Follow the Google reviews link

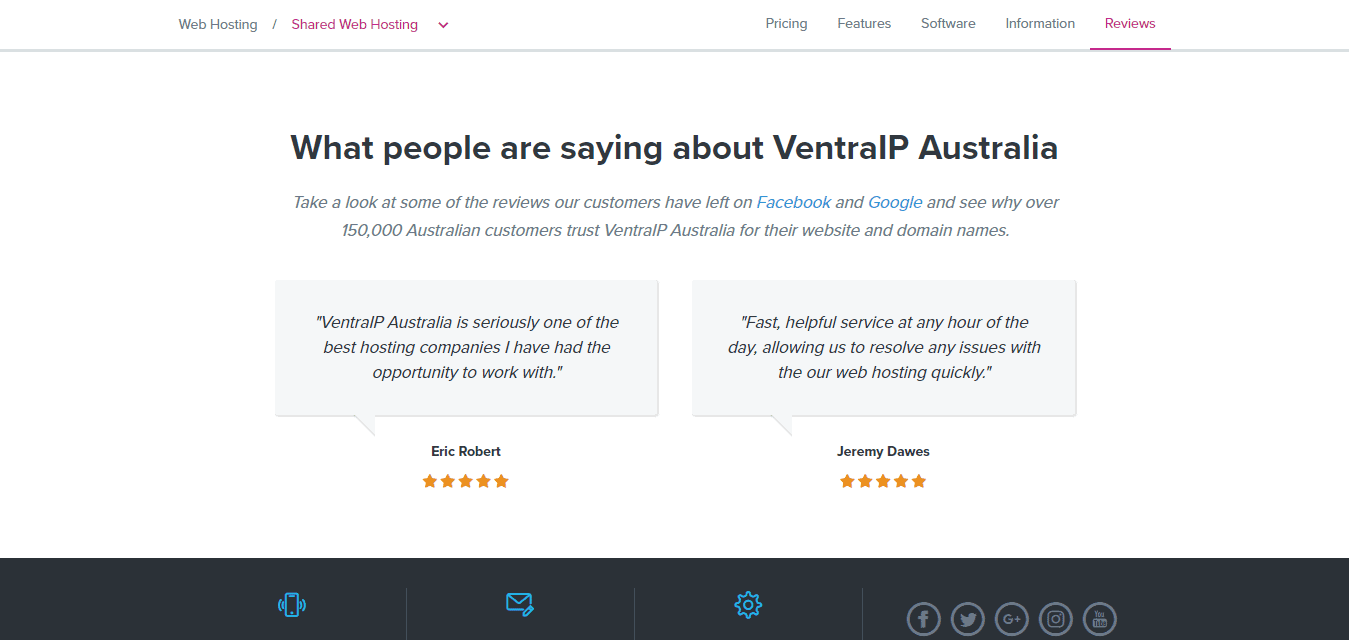point(895,202)
